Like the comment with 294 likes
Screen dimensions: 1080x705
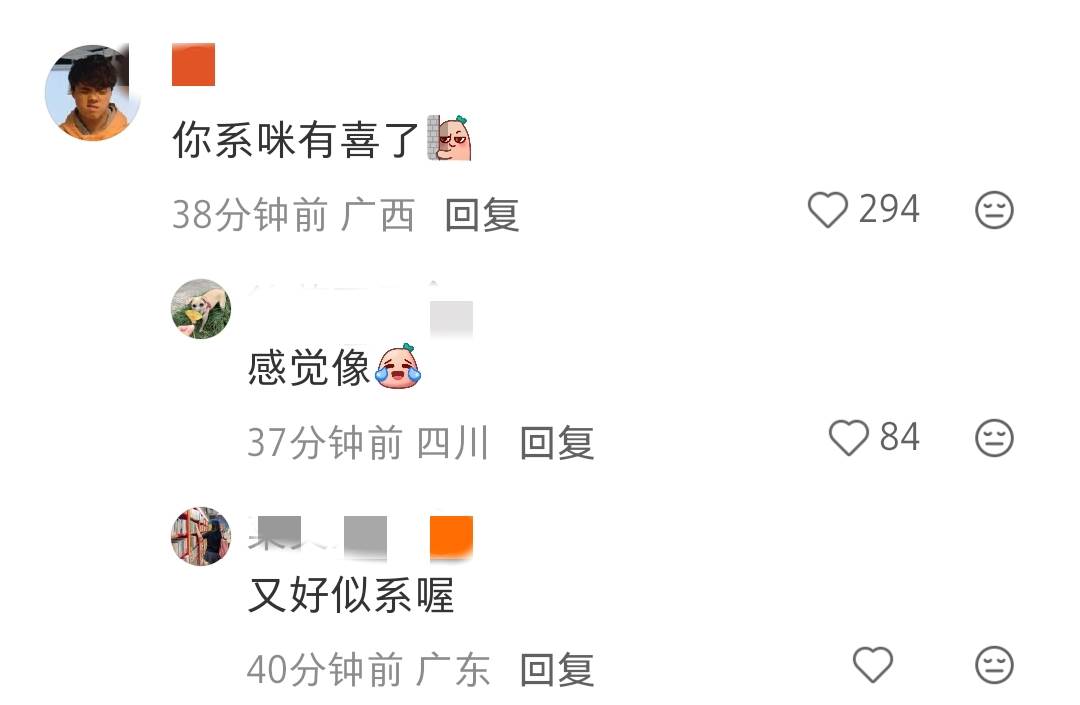[x=827, y=210]
